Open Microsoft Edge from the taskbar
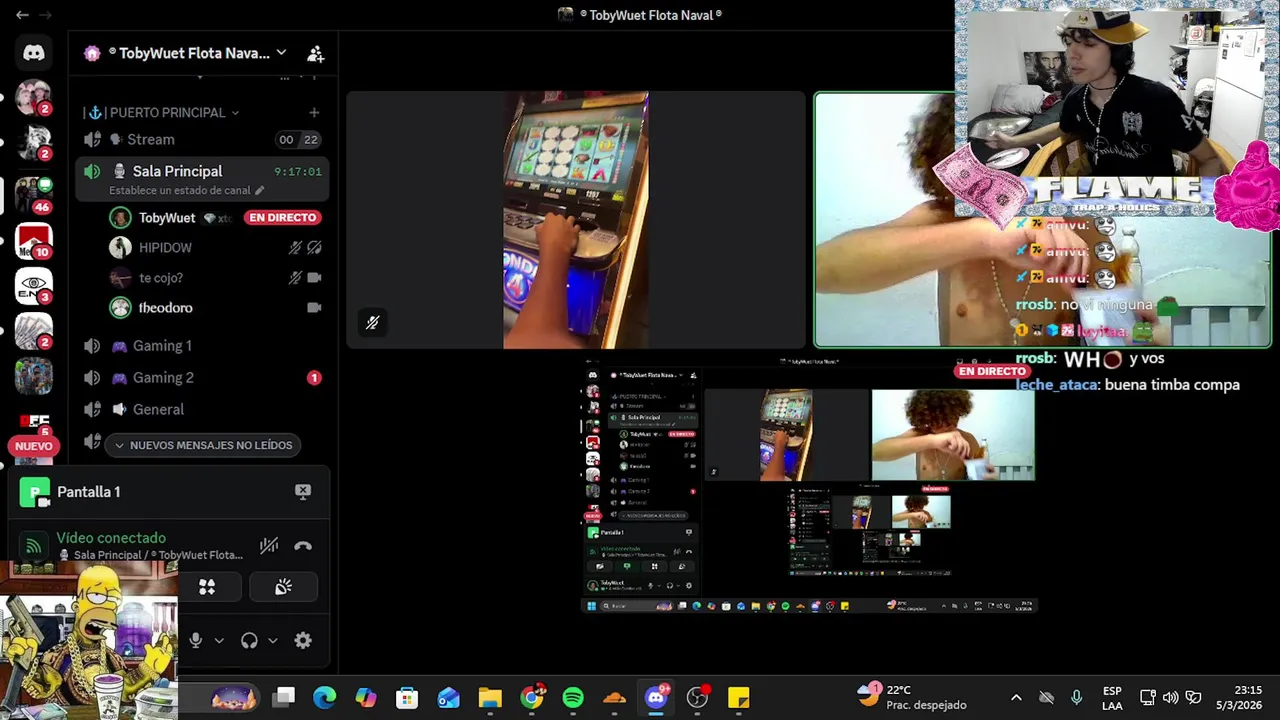 point(324,697)
